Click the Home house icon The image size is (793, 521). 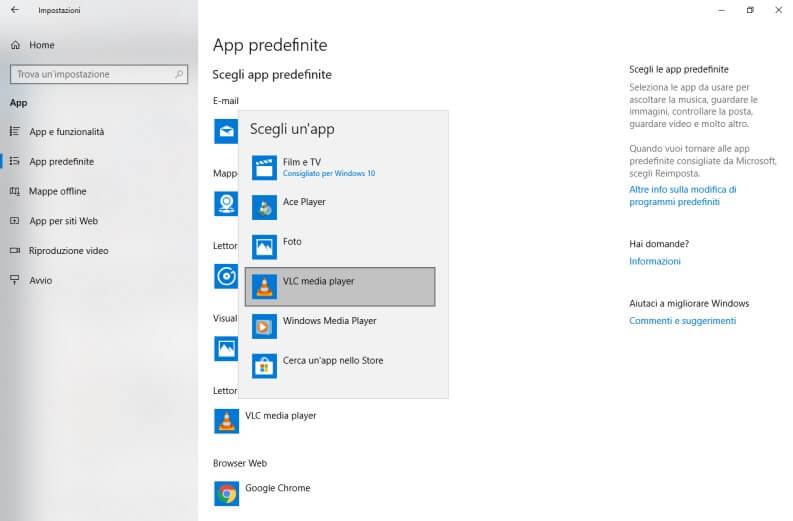16,45
